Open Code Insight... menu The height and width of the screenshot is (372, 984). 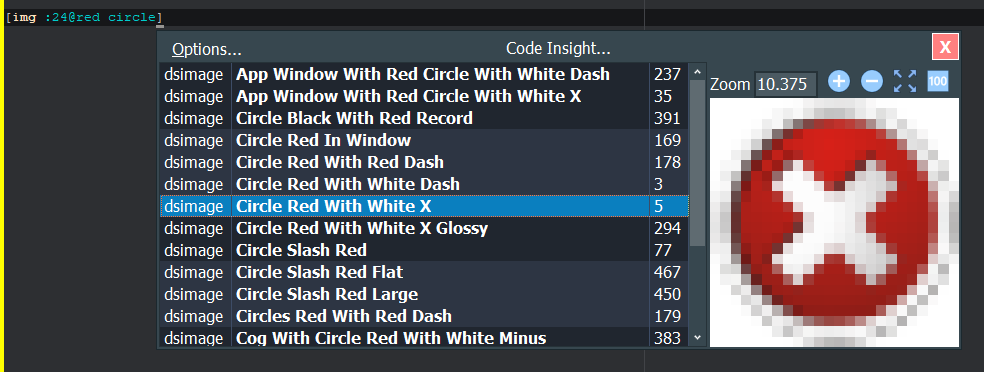click(x=559, y=48)
